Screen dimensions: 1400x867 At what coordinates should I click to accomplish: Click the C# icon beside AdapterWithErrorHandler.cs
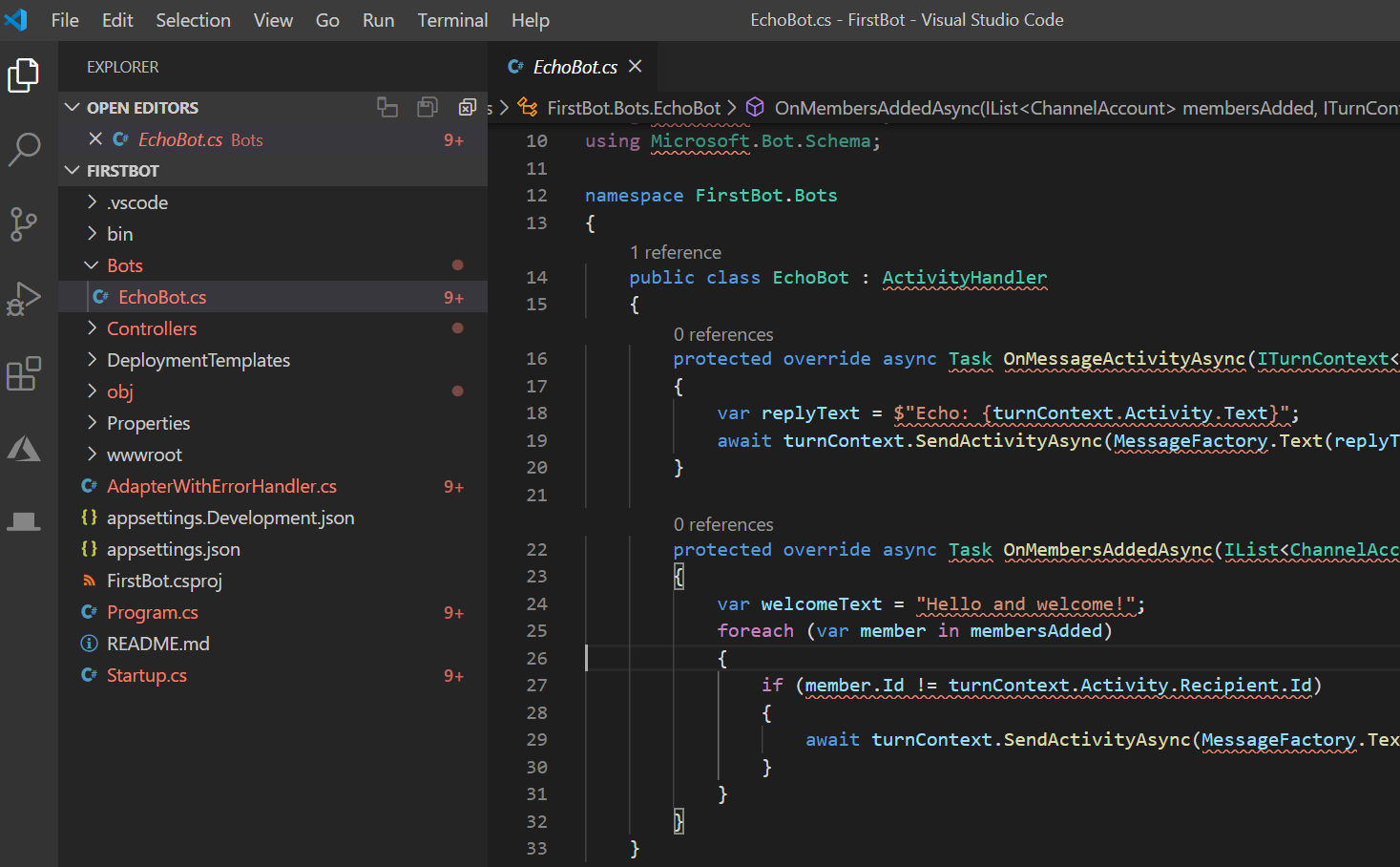click(x=89, y=486)
